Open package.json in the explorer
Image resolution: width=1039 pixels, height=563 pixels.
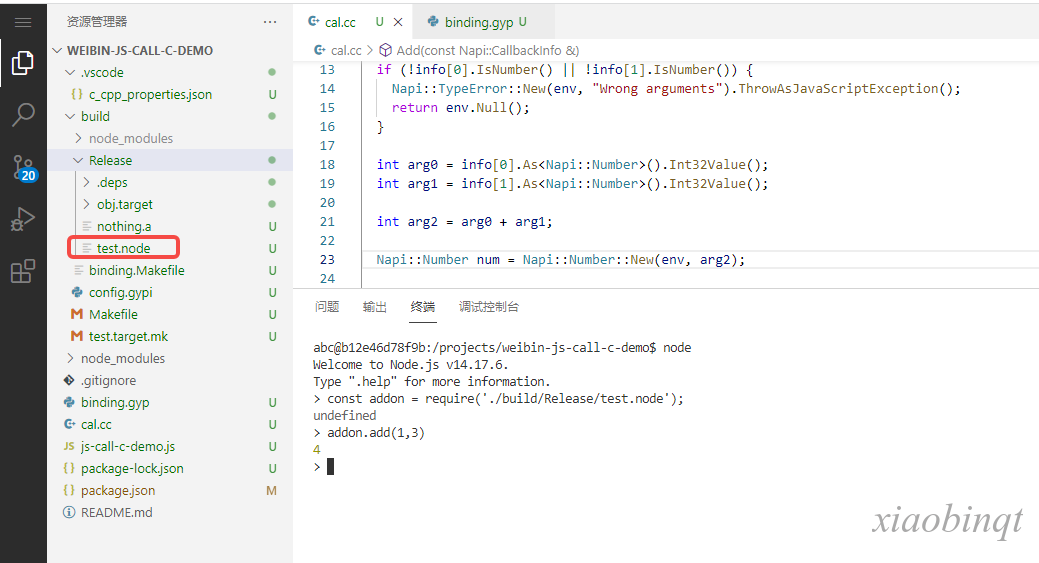click(118, 490)
